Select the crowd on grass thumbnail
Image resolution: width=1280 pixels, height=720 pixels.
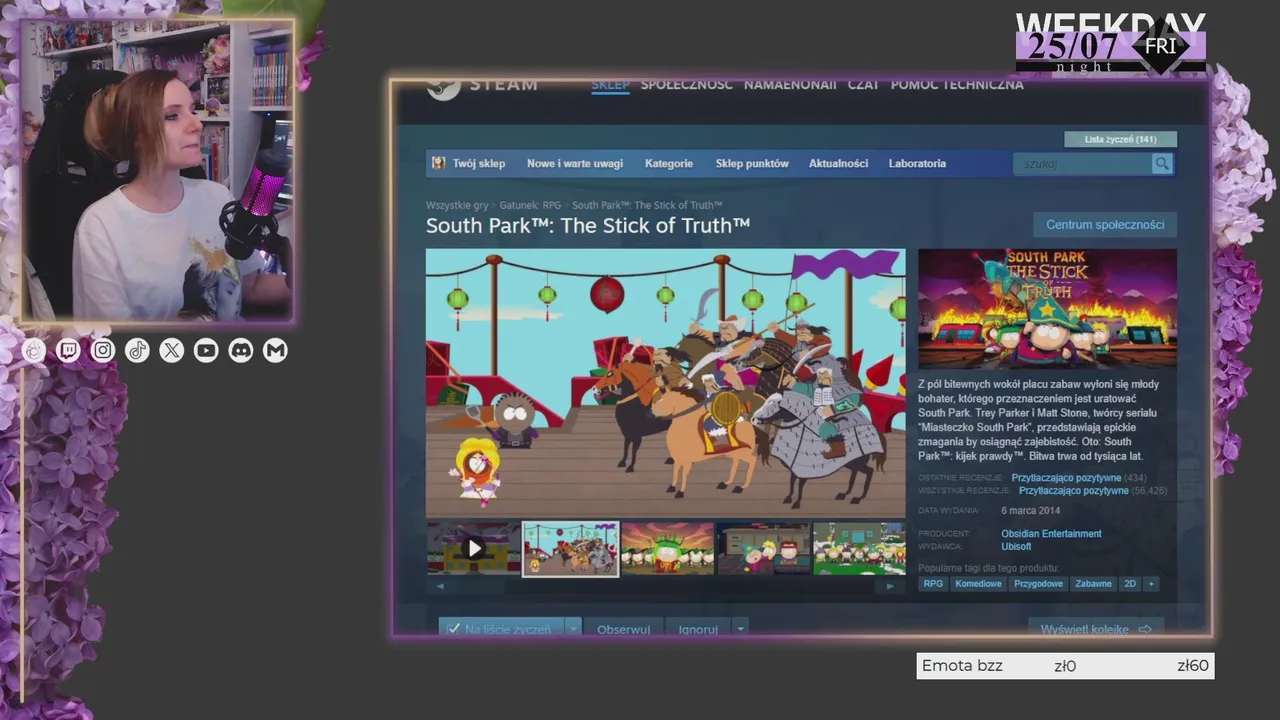point(859,548)
